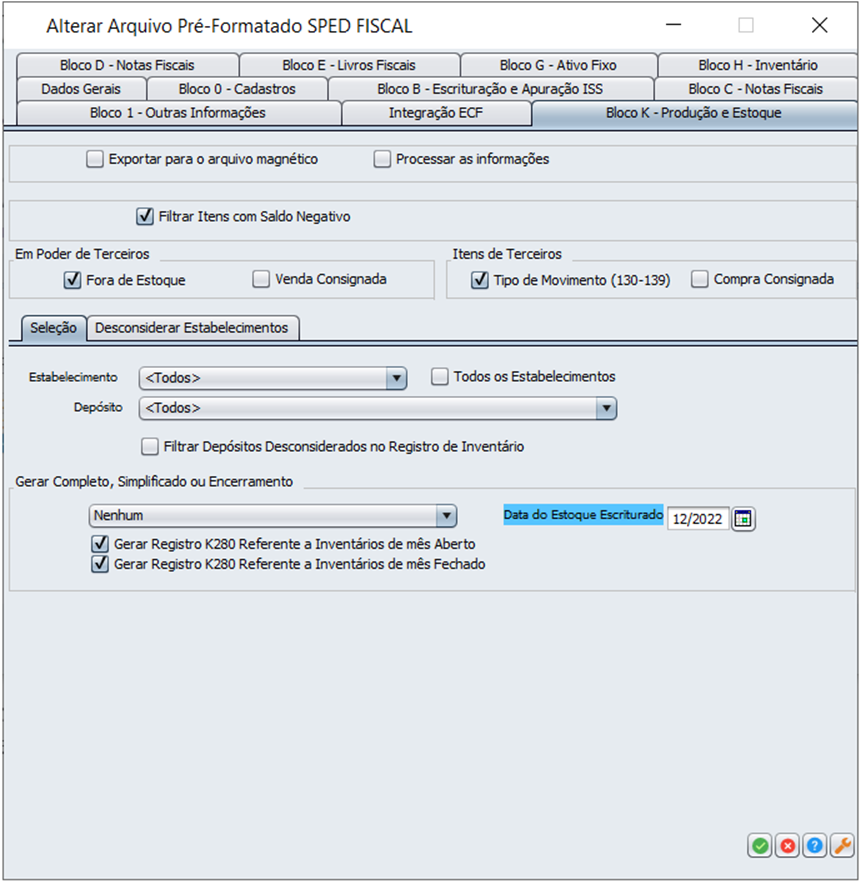This screenshot has height=884, width=861.
Task: Open the Nenhum generation type dropdown
Action: pyautogui.click(x=273, y=515)
